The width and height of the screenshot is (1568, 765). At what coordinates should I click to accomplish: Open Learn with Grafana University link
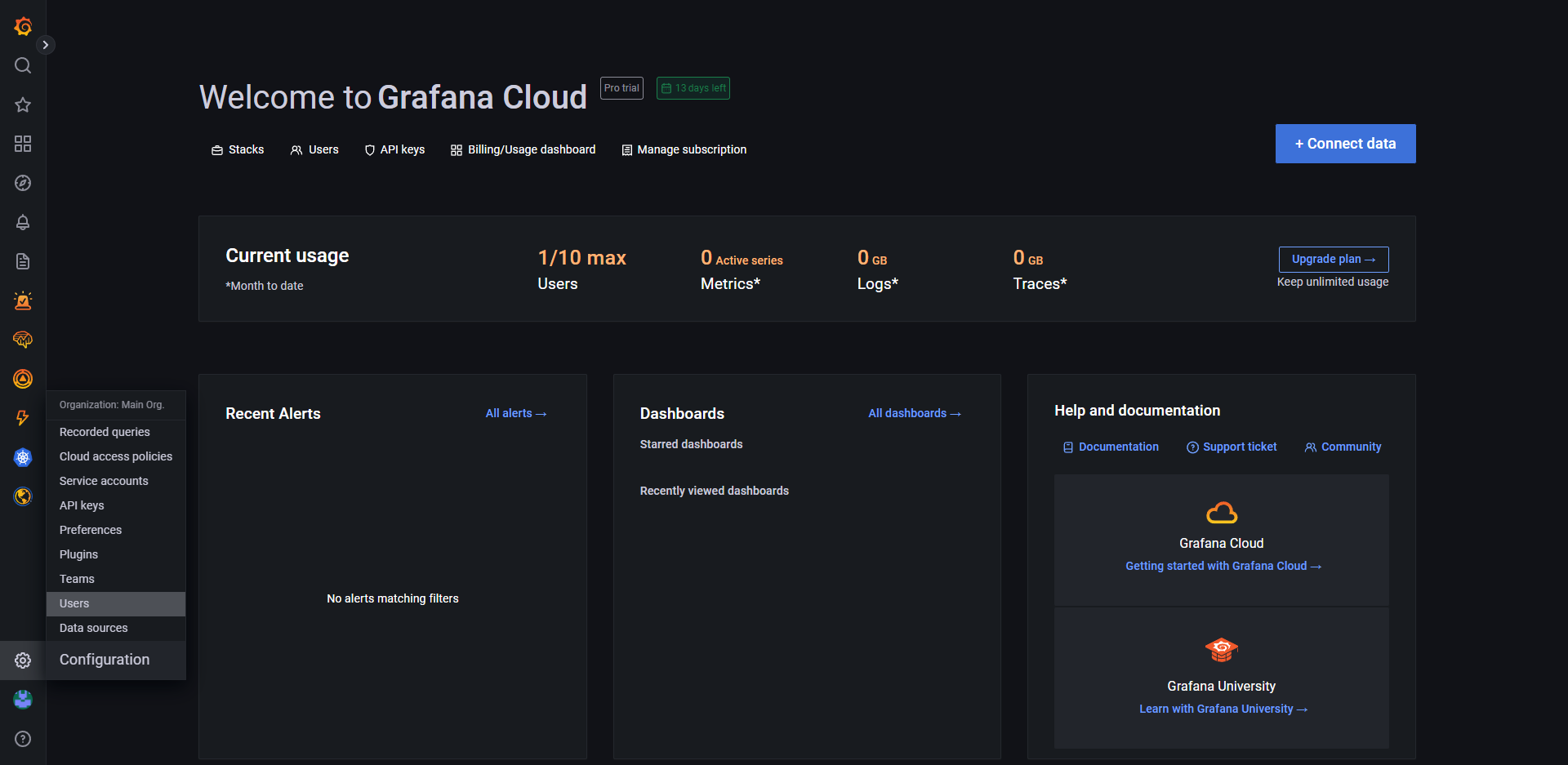(x=1223, y=709)
